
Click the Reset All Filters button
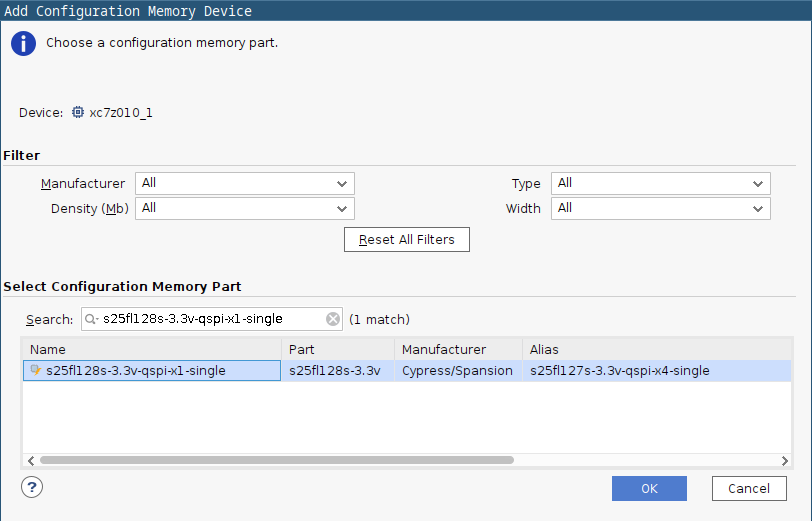click(x=407, y=239)
